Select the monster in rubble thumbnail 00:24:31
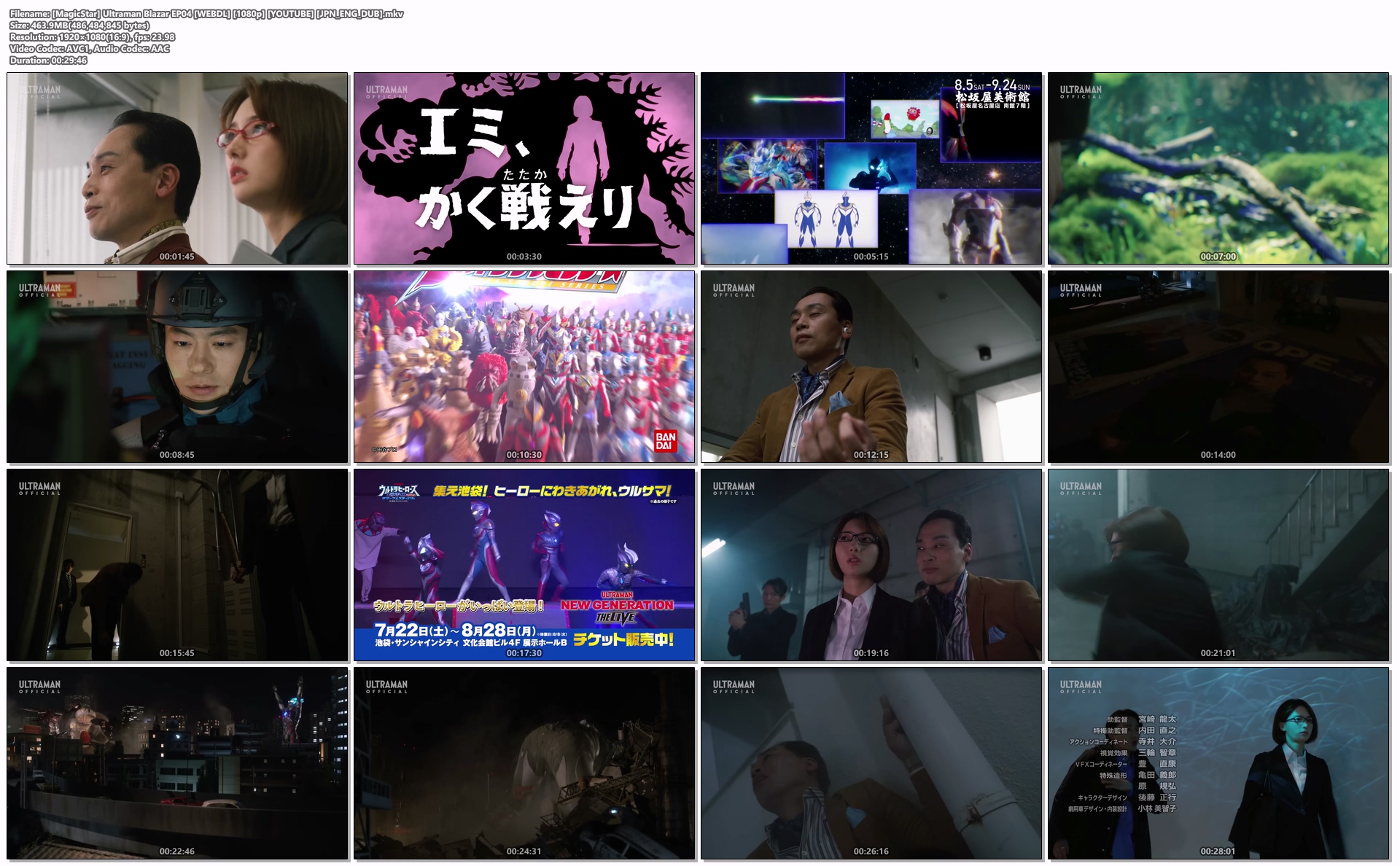The width and height of the screenshot is (1400, 866). (x=524, y=763)
